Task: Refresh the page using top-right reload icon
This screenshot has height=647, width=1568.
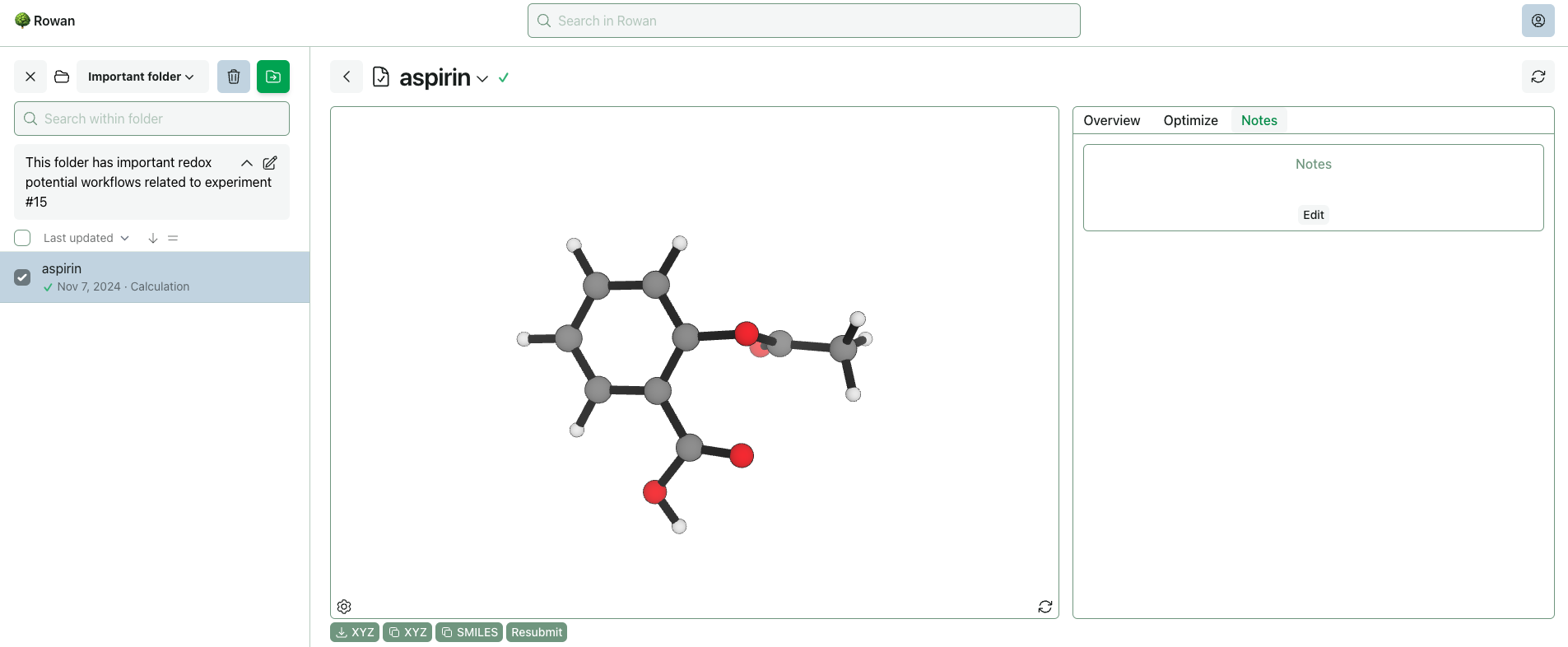Action: tap(1538, 77)
